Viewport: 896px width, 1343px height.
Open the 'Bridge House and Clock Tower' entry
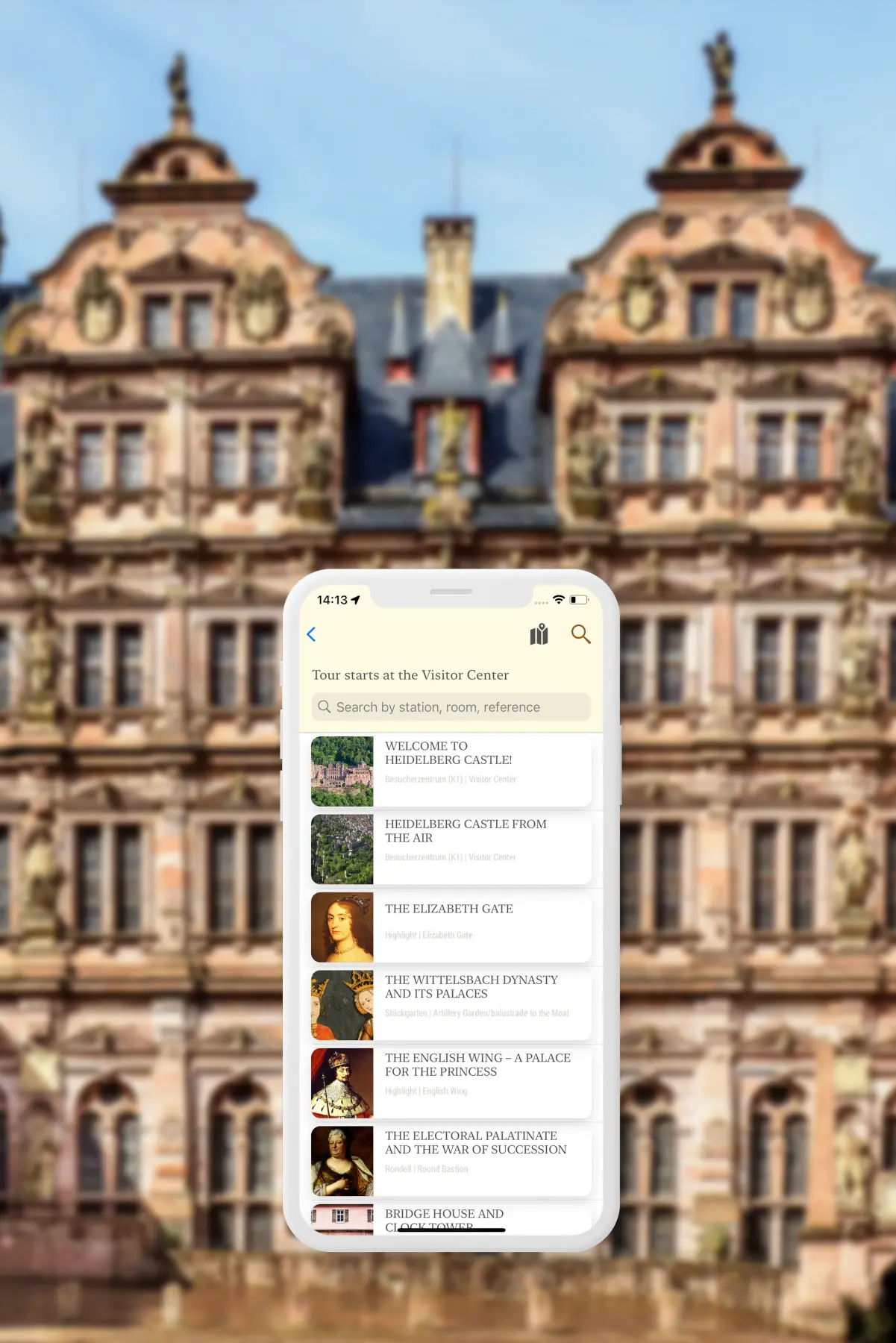pyautogui.click(x=444, y=1215)
